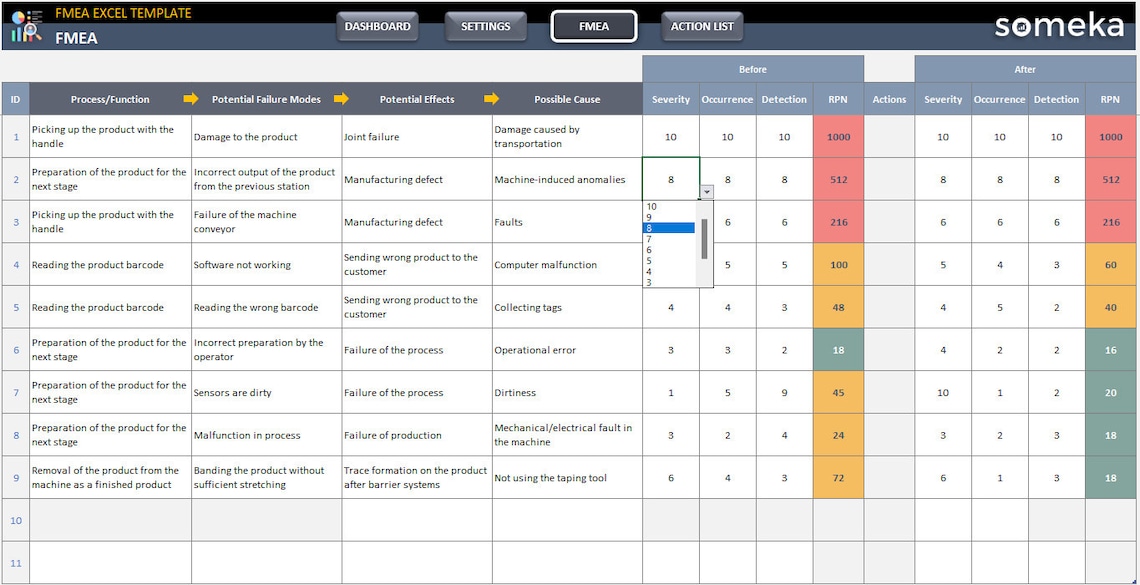Click the orange arrow beside Process/Function header

(x=189, y=99)
